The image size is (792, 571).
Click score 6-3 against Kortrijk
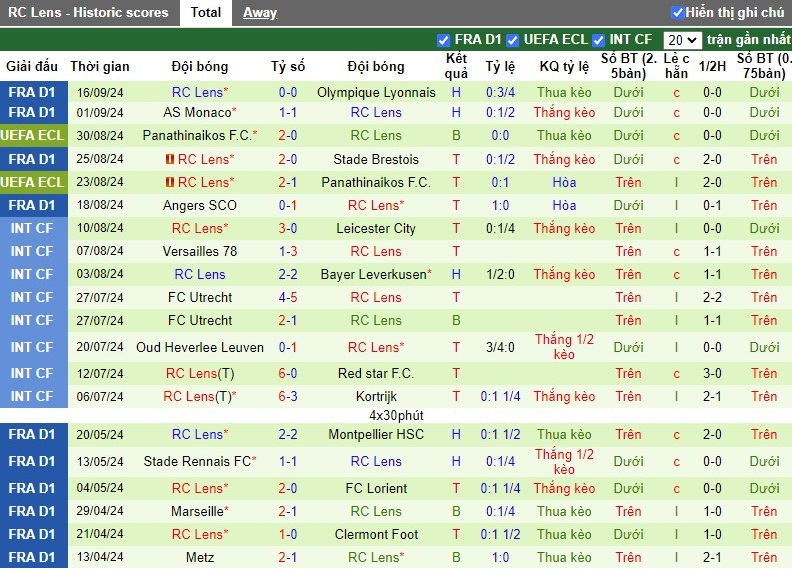(x=288, y=396)
